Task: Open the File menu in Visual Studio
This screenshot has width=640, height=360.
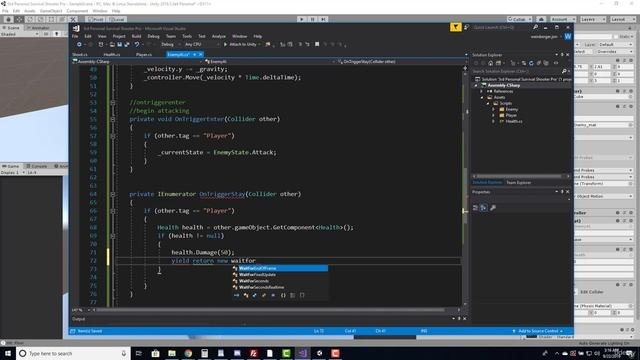Action: click(75, 36)
